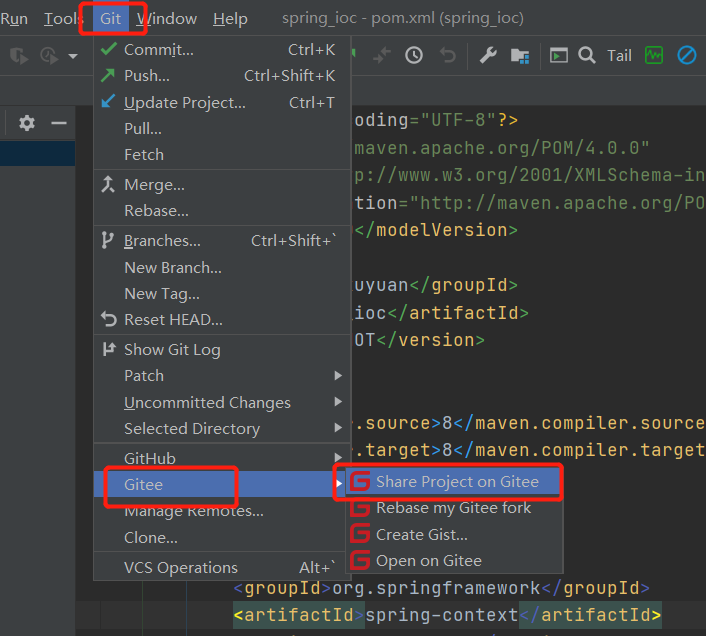Click the blue prohibited circle icon

(x=687, y=55)
